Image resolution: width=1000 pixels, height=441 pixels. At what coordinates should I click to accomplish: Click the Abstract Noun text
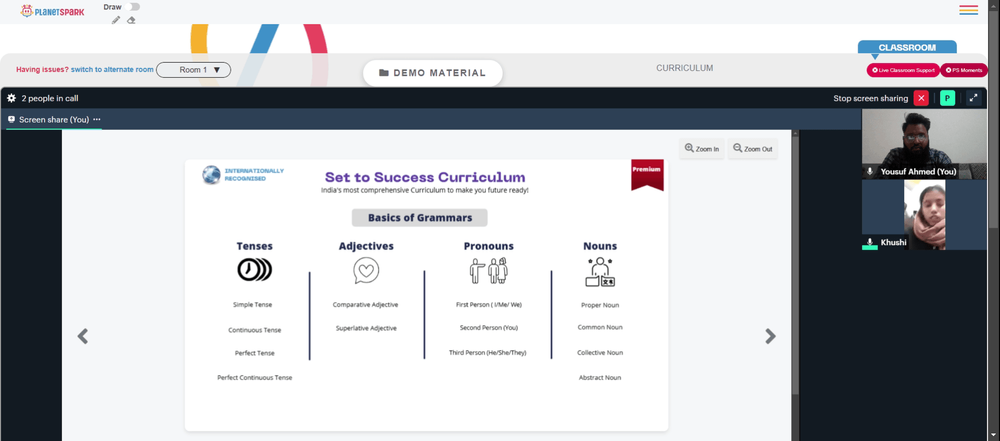[600, 378]
